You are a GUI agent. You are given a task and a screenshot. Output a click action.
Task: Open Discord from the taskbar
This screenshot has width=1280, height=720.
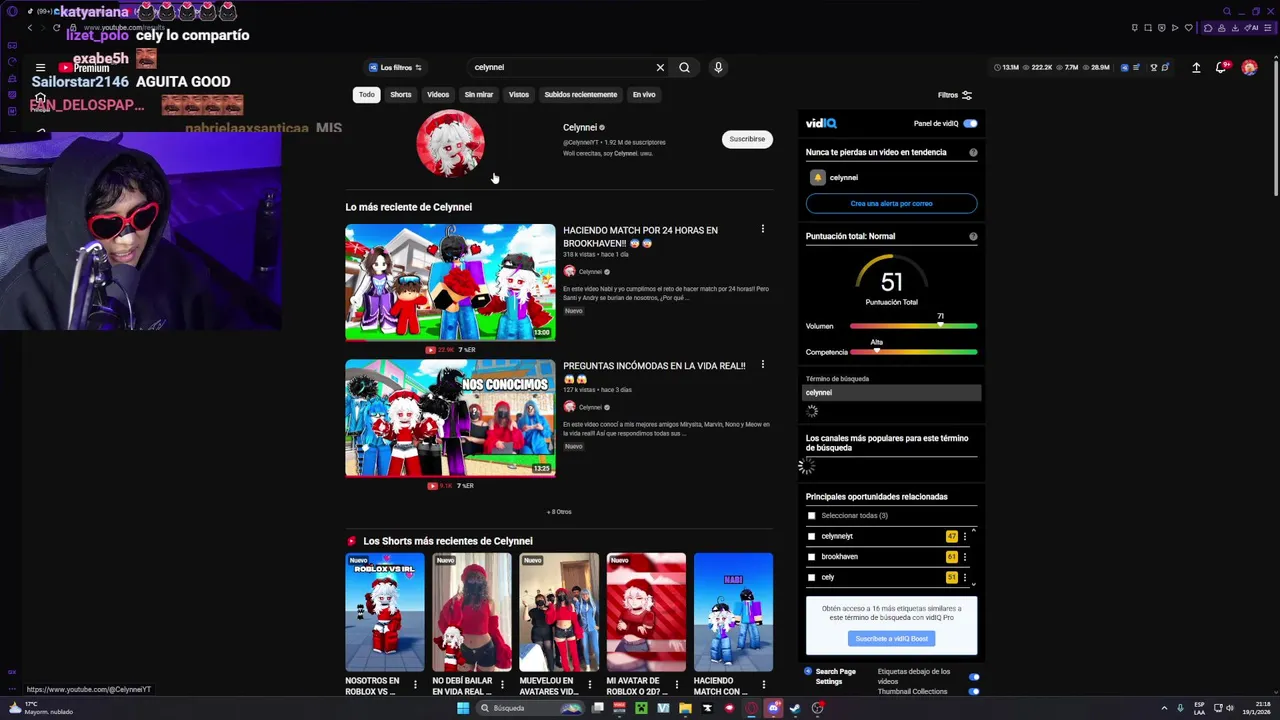pos(773,708)
